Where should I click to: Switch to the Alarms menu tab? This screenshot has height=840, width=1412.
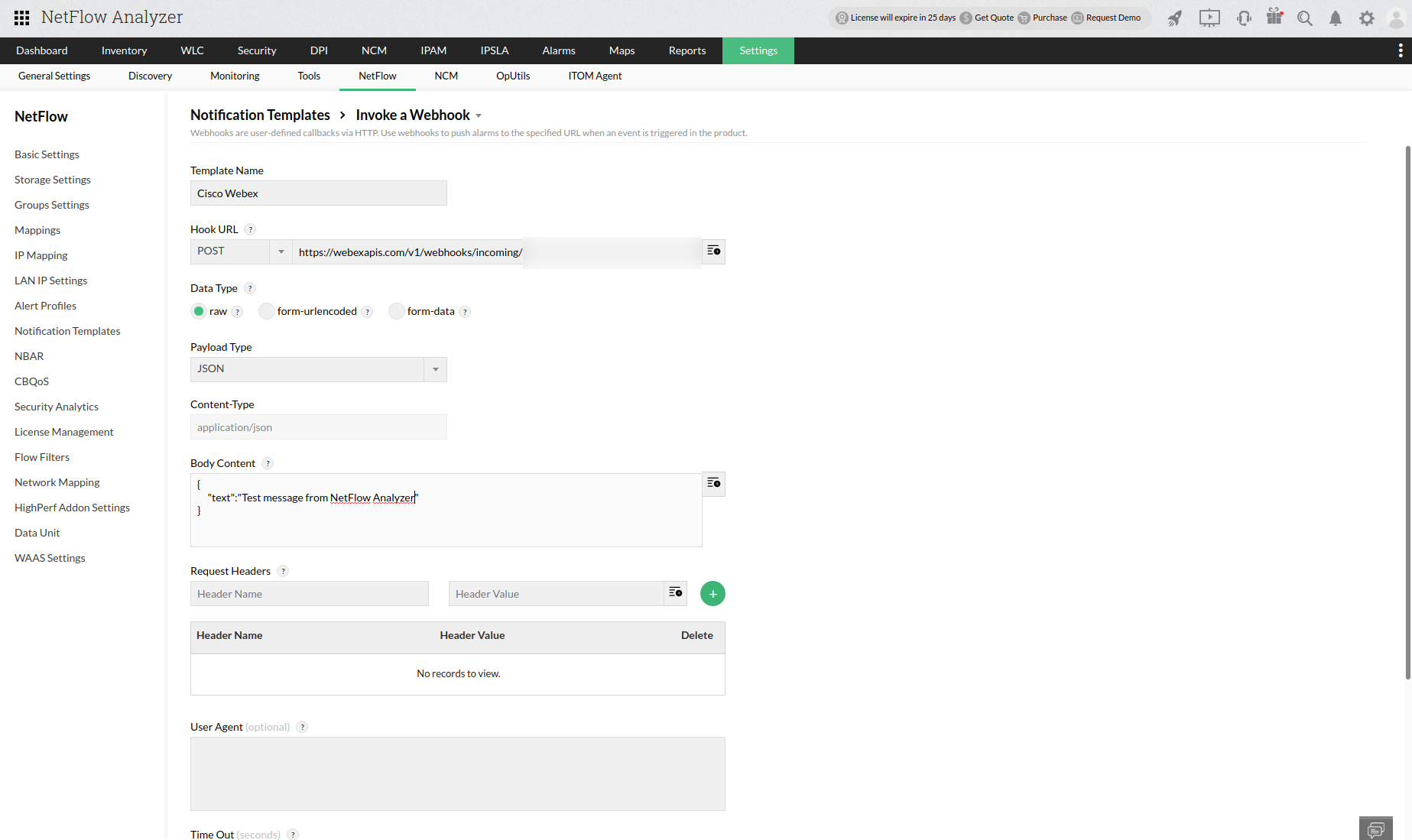[559, 50]
